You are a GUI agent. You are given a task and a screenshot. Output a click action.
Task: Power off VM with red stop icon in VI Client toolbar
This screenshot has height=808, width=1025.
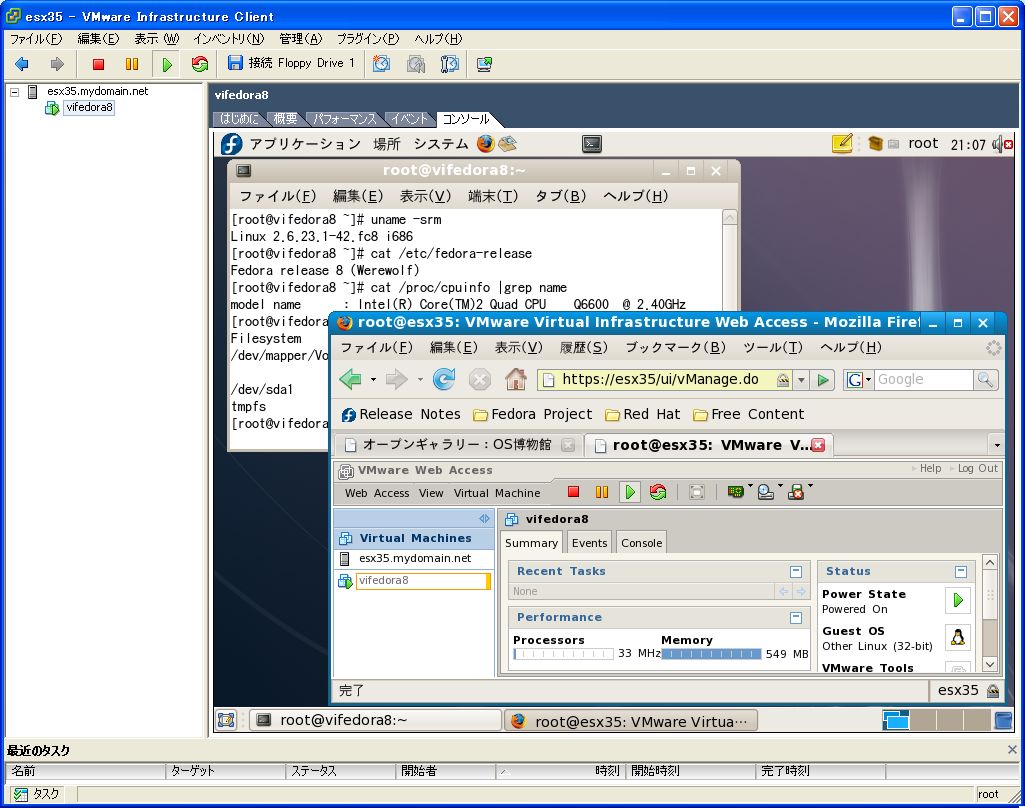[98, 64]
